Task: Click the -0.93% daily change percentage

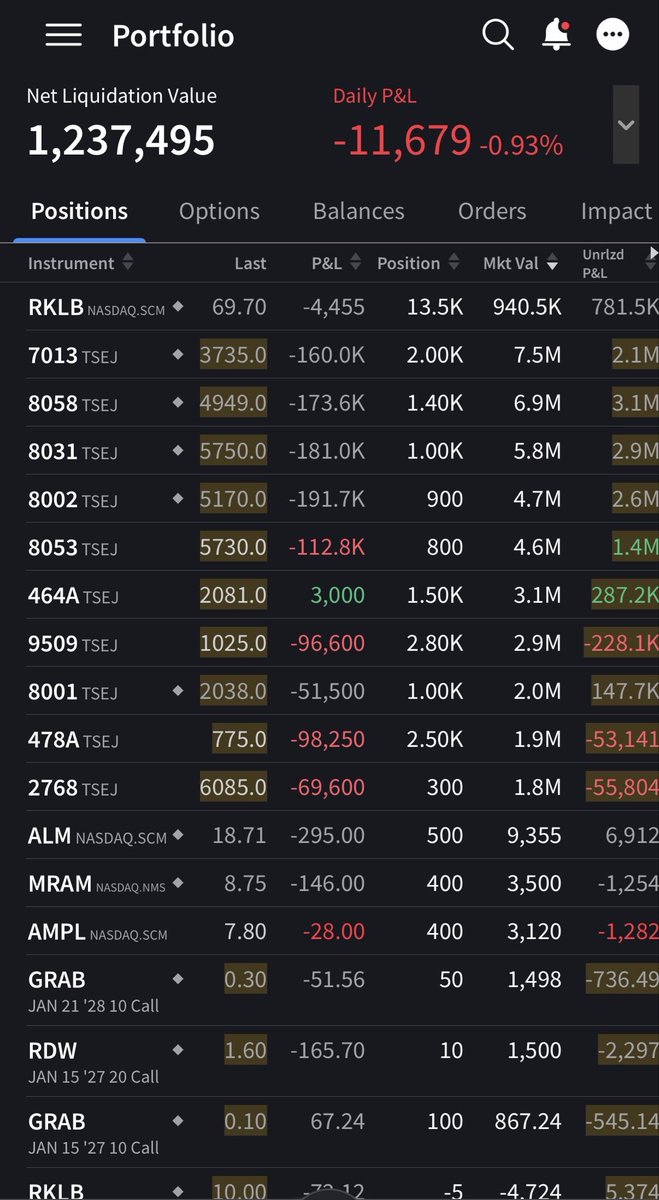Action: pyautogui.click(x=521, y=146)
